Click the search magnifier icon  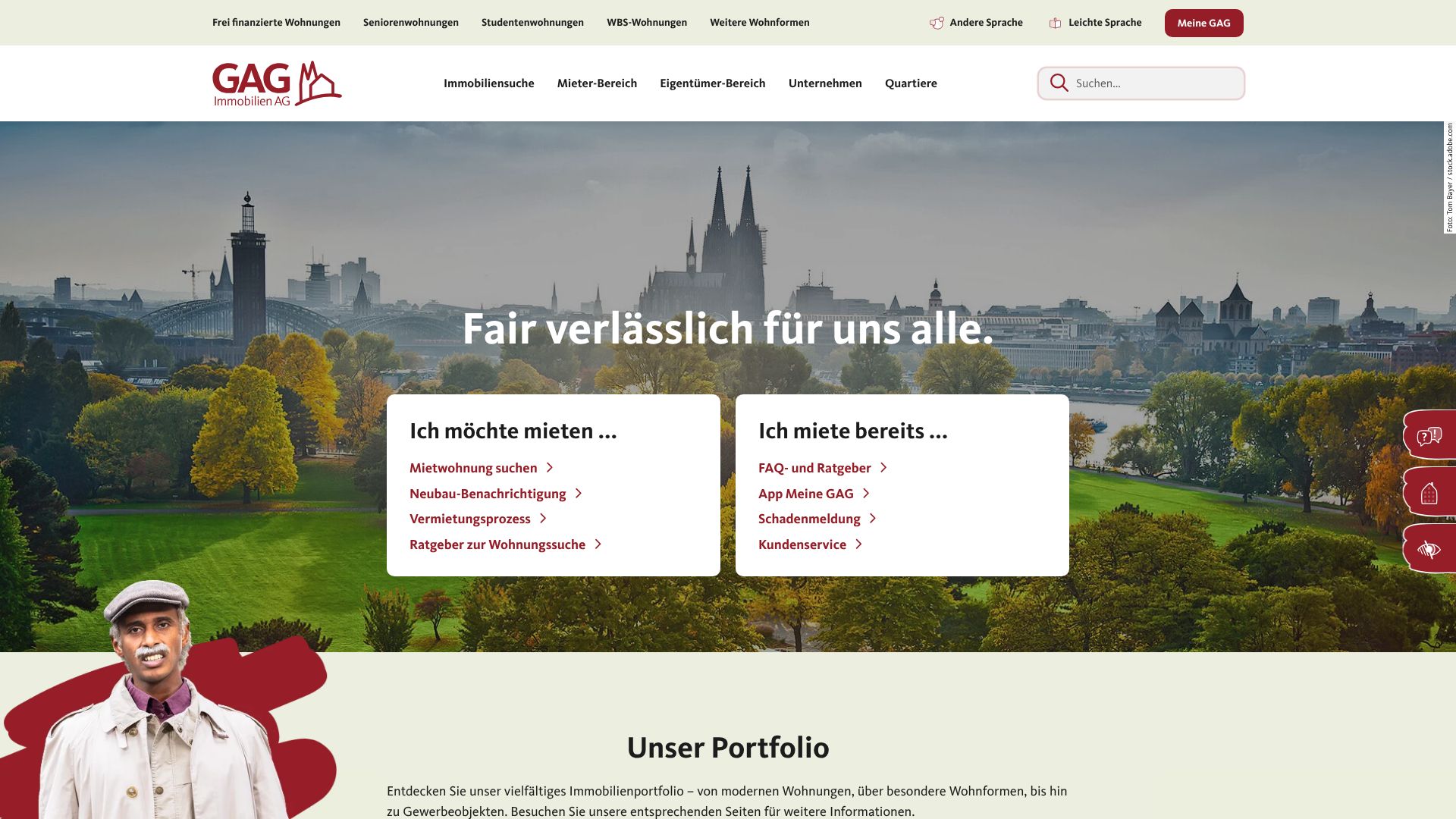[1059, 83]
